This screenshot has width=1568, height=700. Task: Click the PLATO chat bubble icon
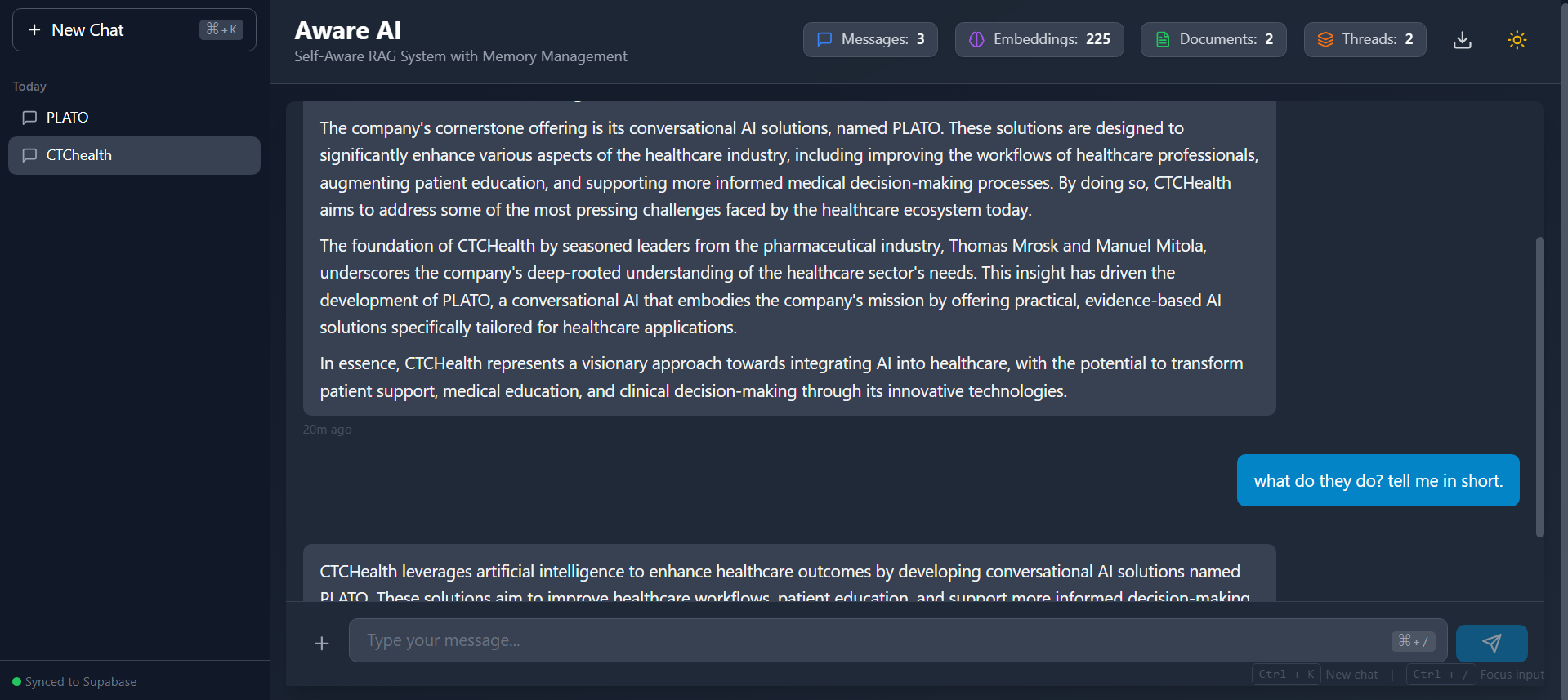[x=29, y=118]
